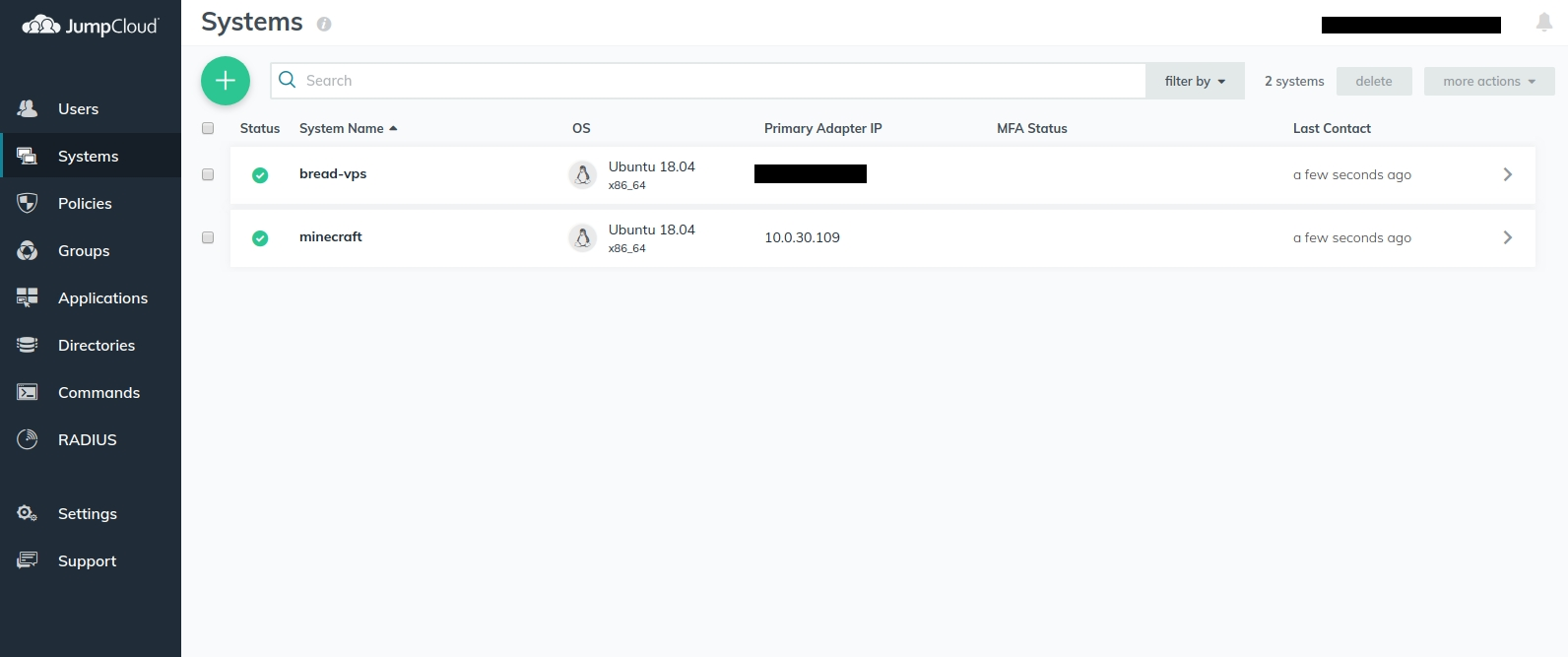The width and height of the screenshot is (1568, 657).
Task: Check the minecraft row checkbox
Action: click(208, 237)
